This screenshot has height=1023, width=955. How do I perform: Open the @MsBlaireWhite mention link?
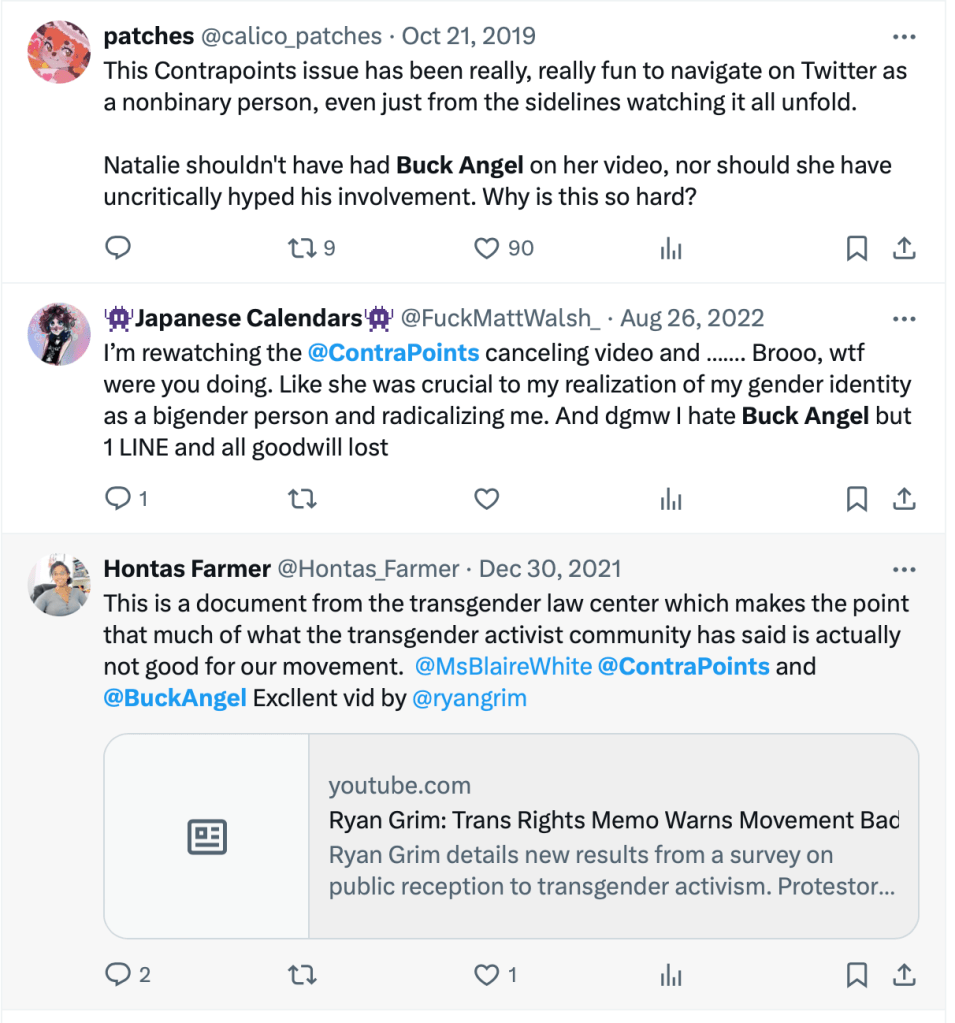coord(503,666)
